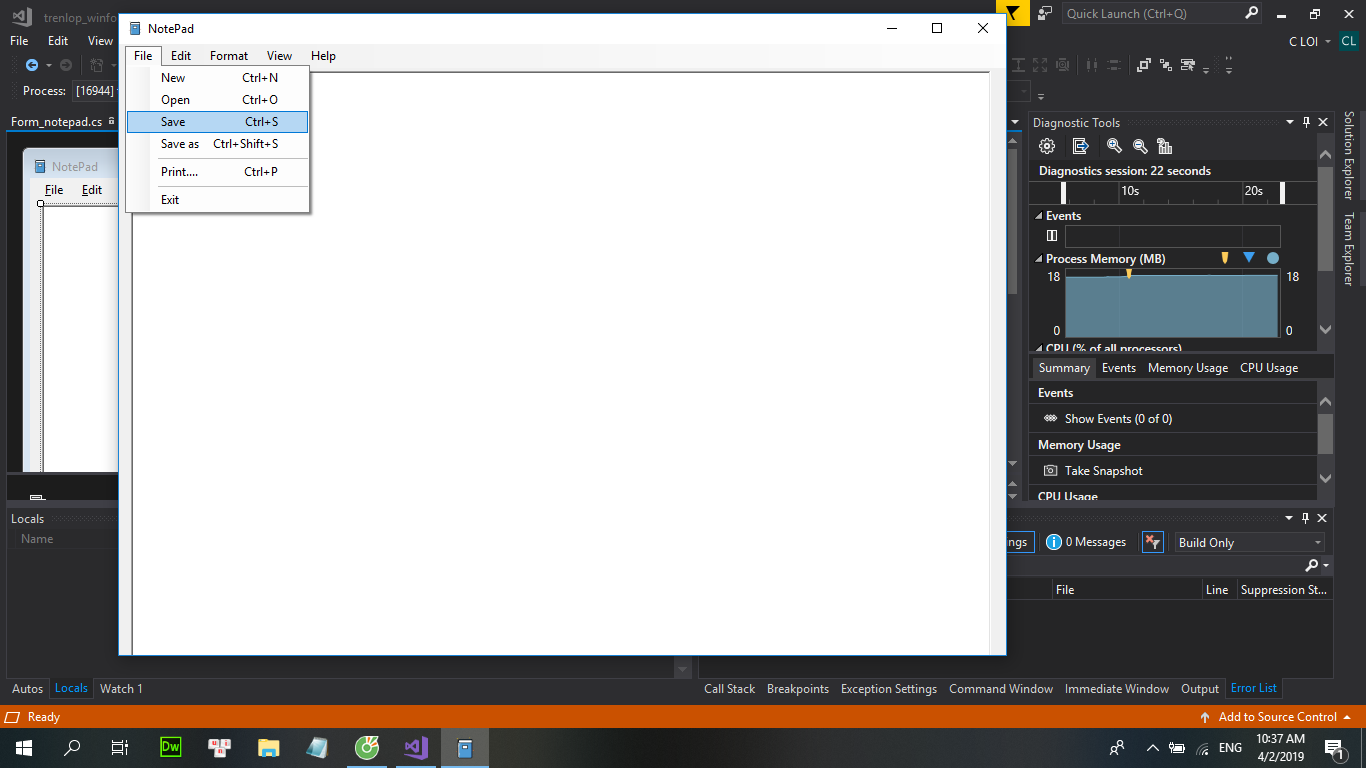
Task: Toggle the 0 Messages filter
Action: (1087, 542)
